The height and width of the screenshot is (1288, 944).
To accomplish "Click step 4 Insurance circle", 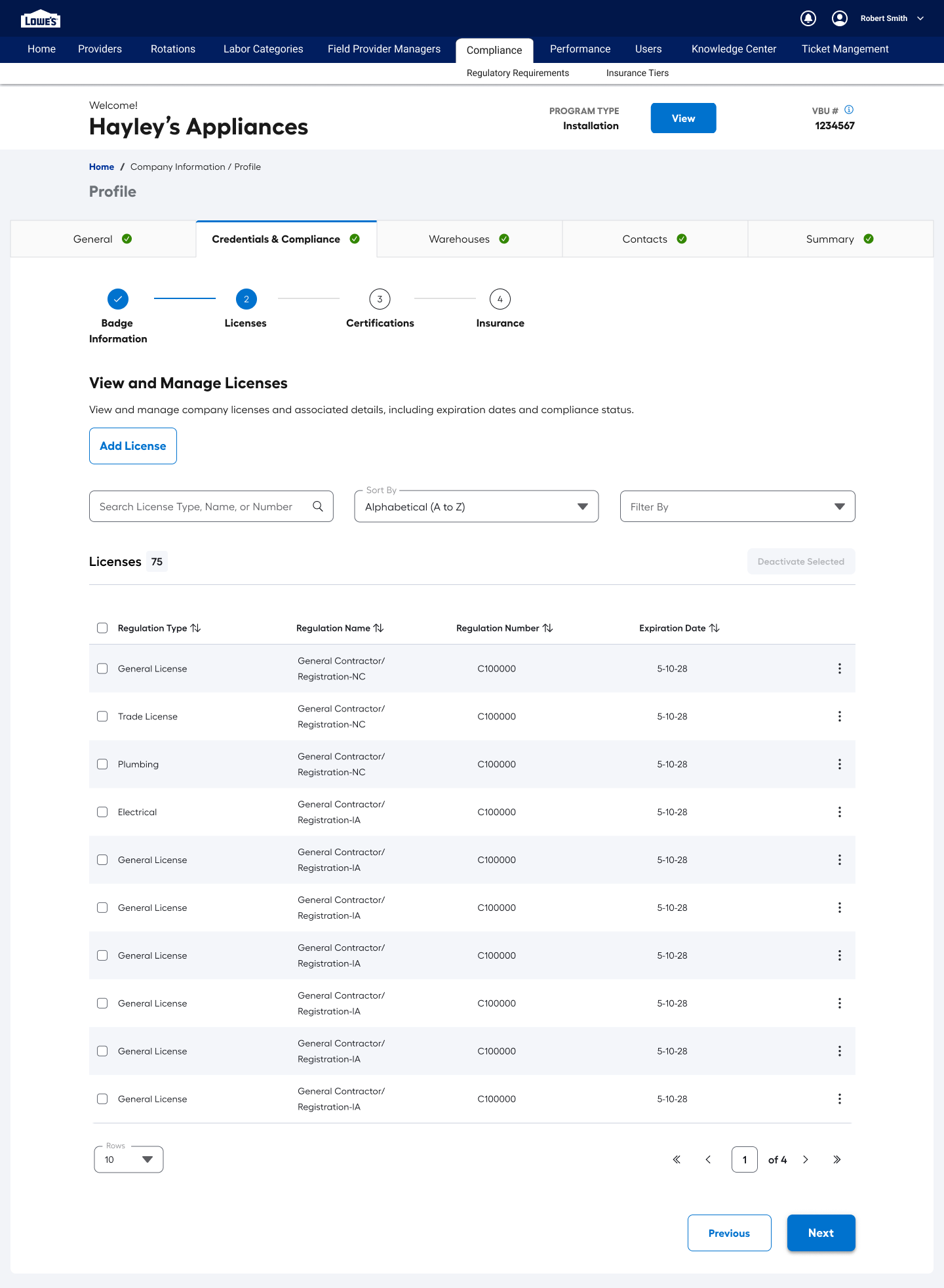I will [500, 299].
